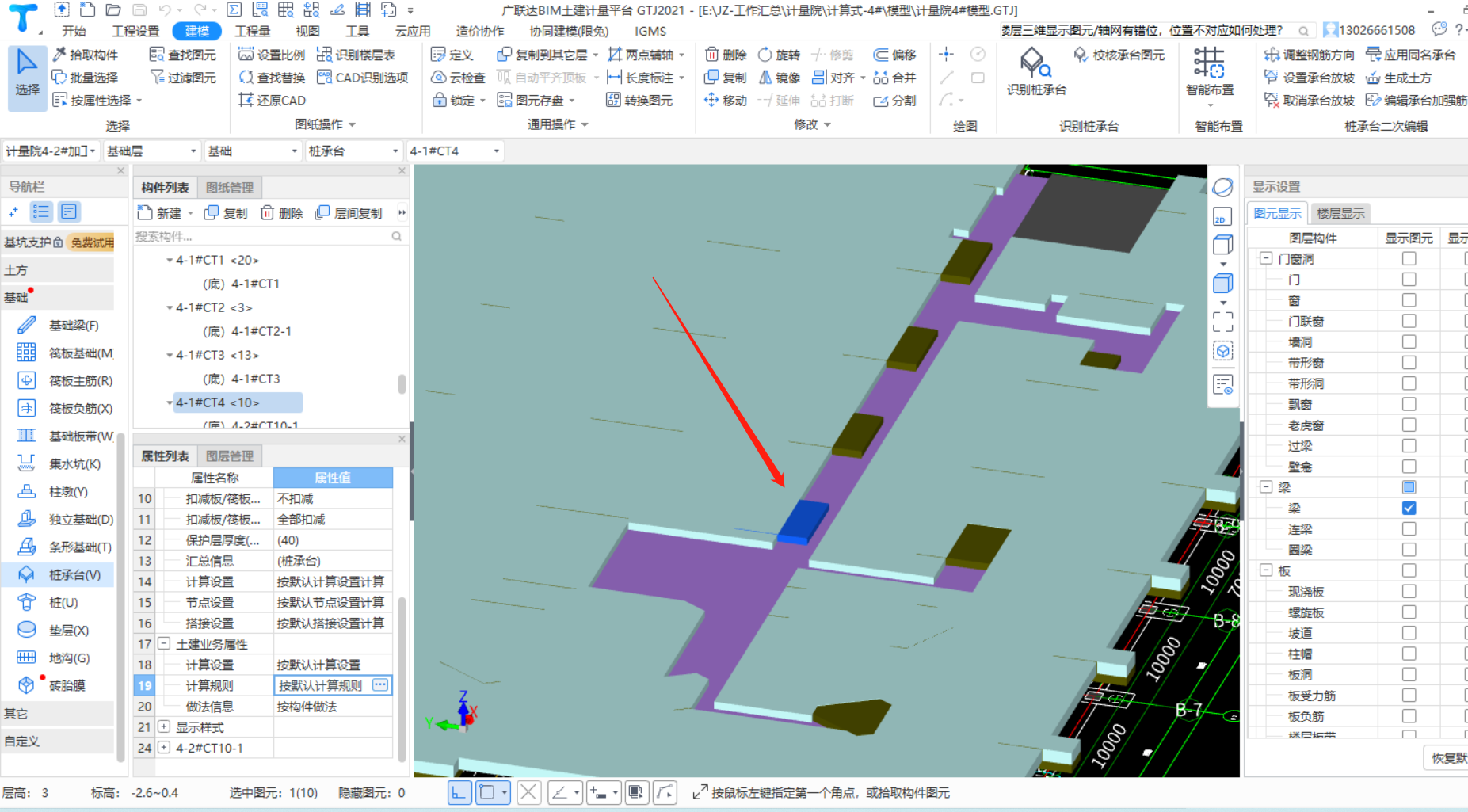1468x812 pixels.
Task: Click the 拾取构件 pick component tool
Action: [86, 55]
